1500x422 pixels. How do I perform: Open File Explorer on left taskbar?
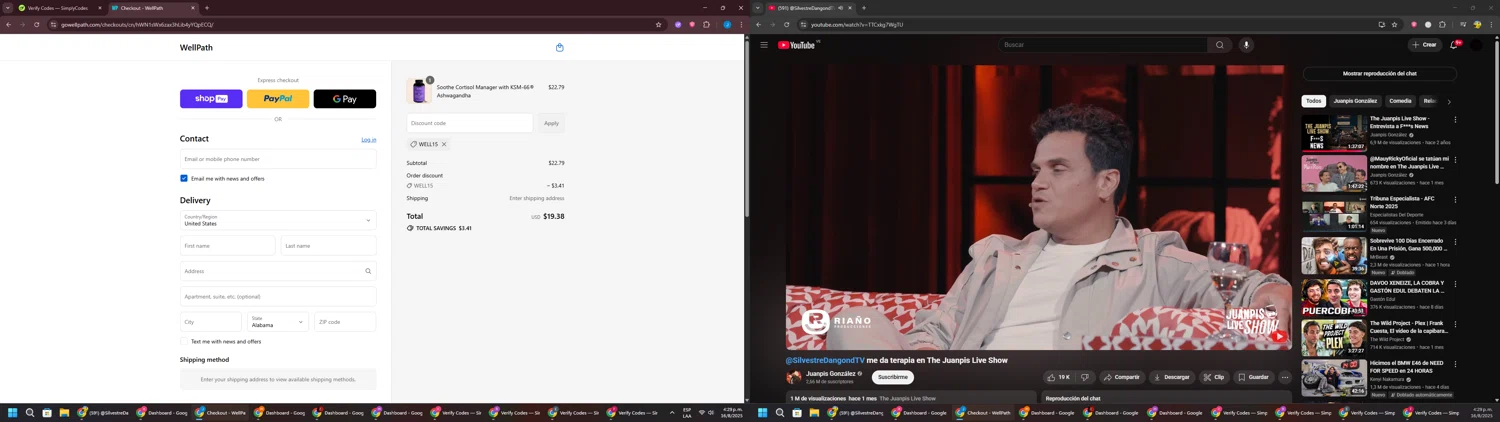pyautogui.click(x=64, y=412)
